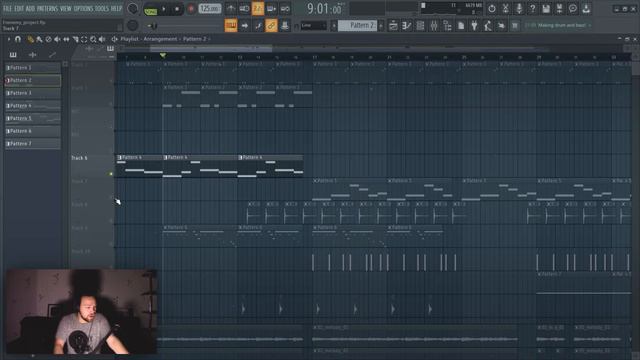This screenshot has height=360, width=640.
Task: Click the download content library icon
Action: [x=586, y=9]
